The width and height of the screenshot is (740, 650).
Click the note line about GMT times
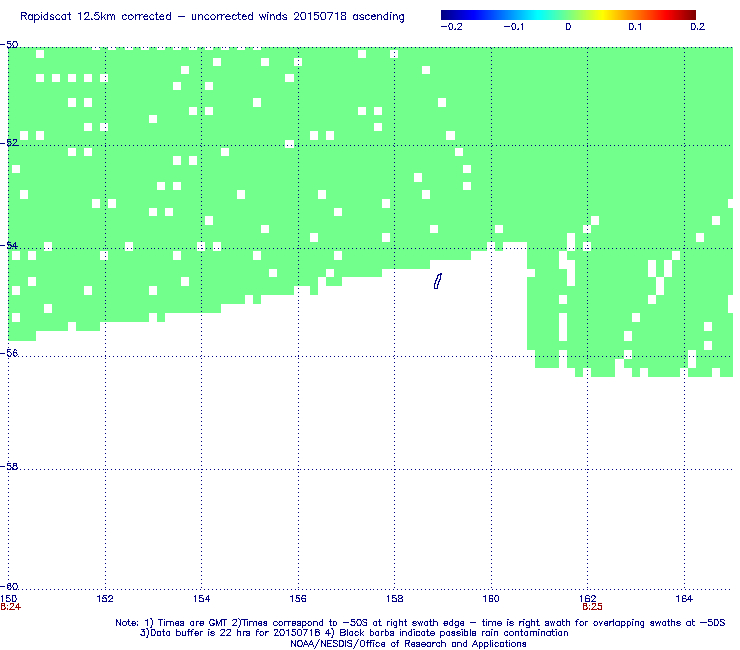coord(420,623)
